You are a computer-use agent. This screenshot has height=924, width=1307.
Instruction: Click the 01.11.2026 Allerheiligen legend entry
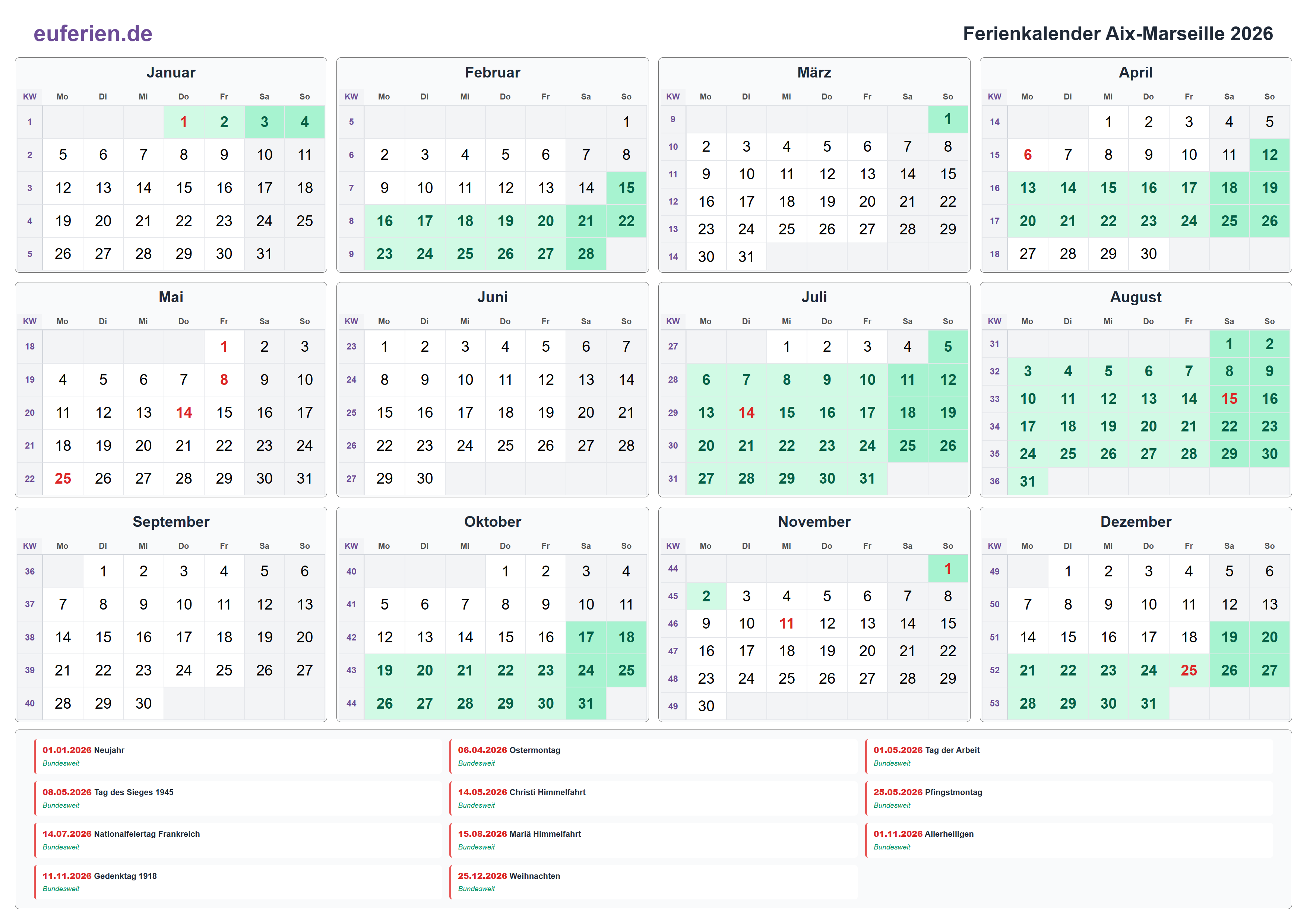pos(923,834)
